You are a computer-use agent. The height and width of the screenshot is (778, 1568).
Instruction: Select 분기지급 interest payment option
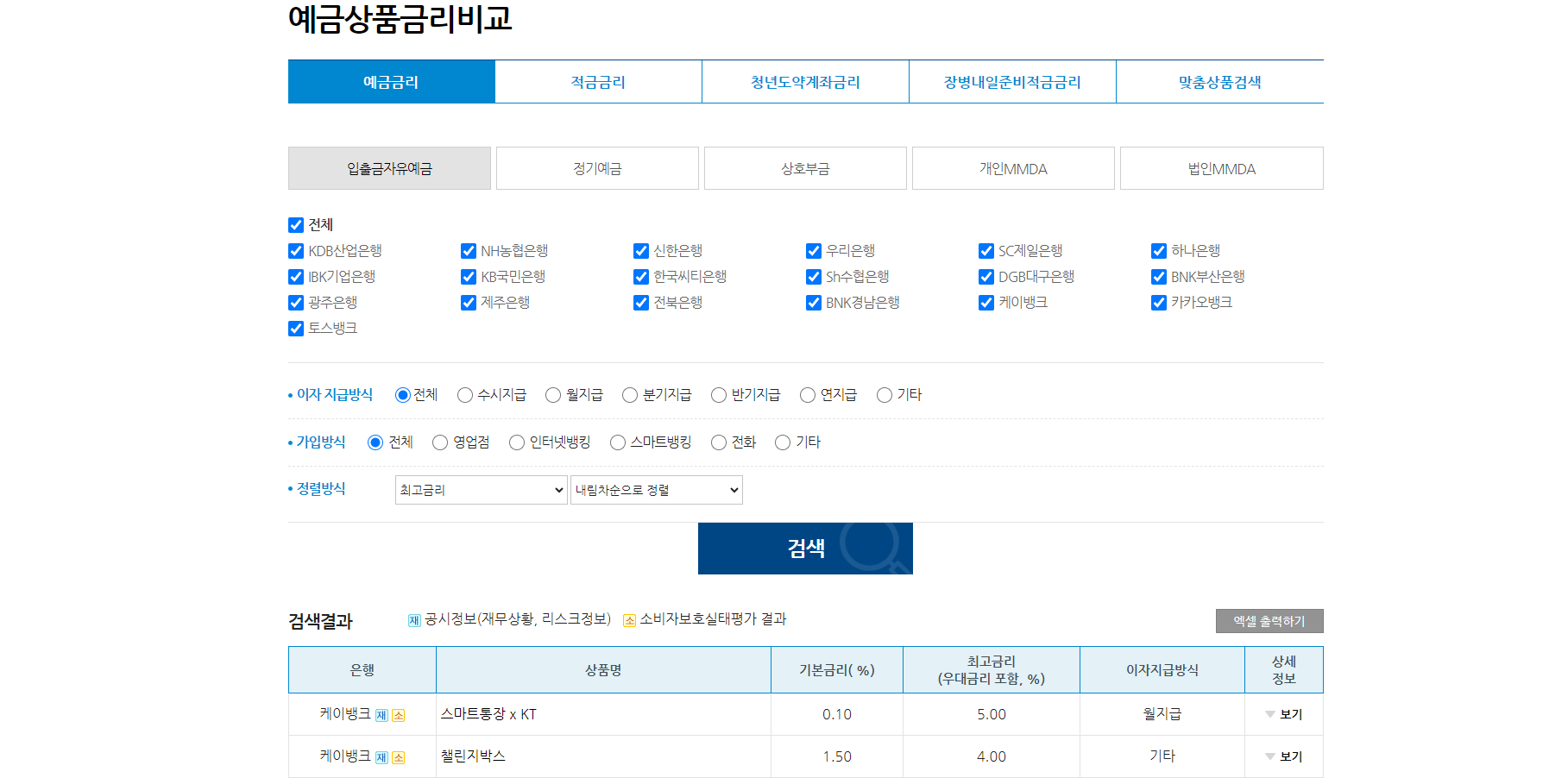click(x=630, y=395)
